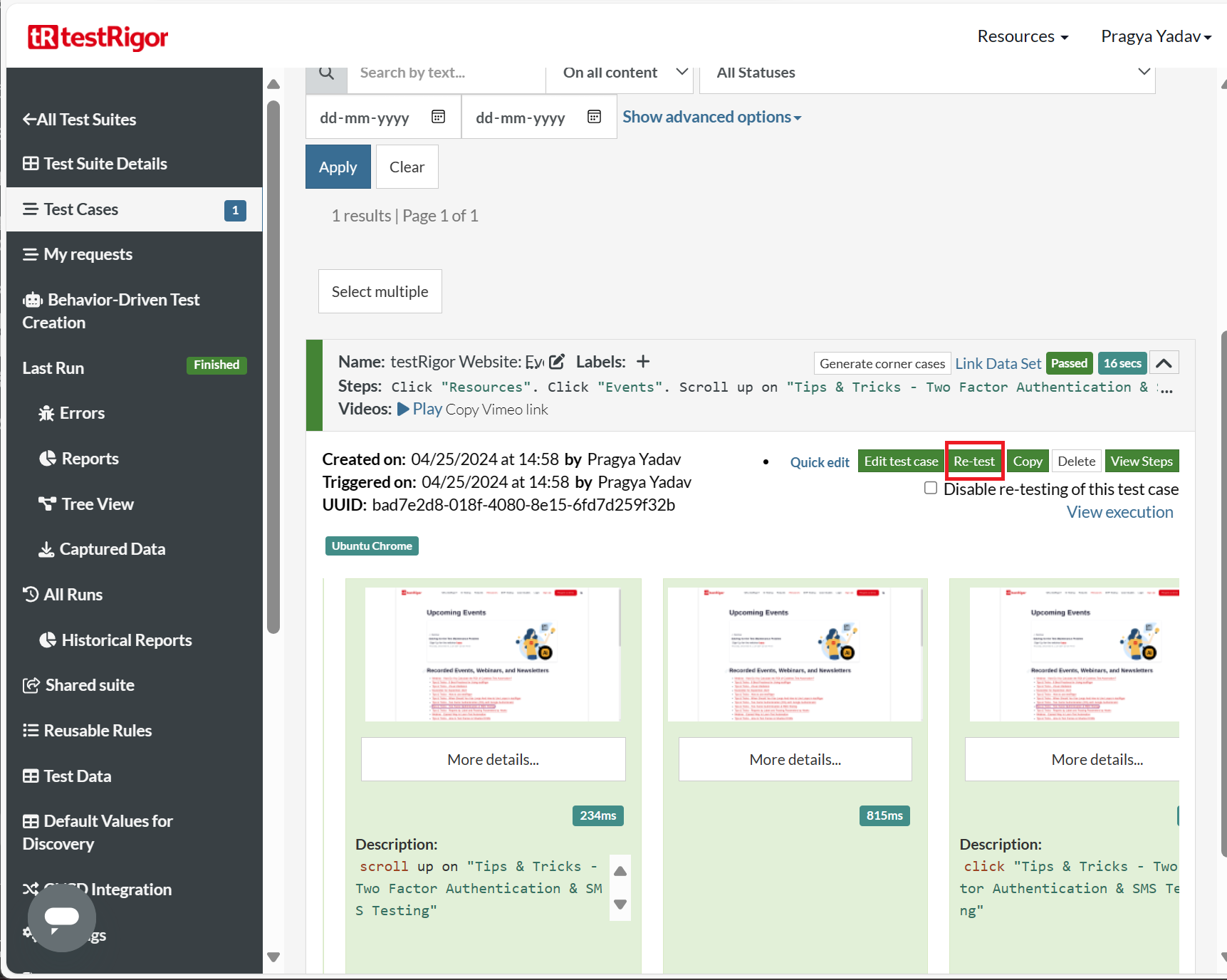Open Captured Data in the sidebar
This screenshot has width=1227, height=980.
[x=101, y=549]
